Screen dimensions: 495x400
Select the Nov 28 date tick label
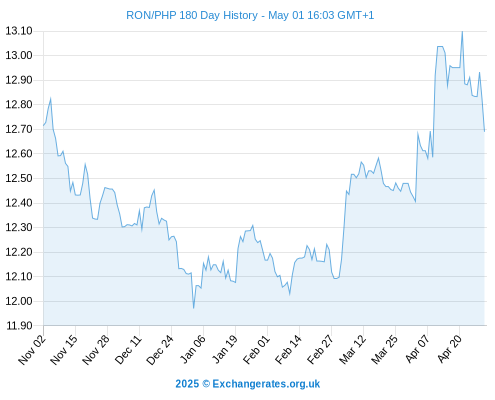tap(96, 350)
